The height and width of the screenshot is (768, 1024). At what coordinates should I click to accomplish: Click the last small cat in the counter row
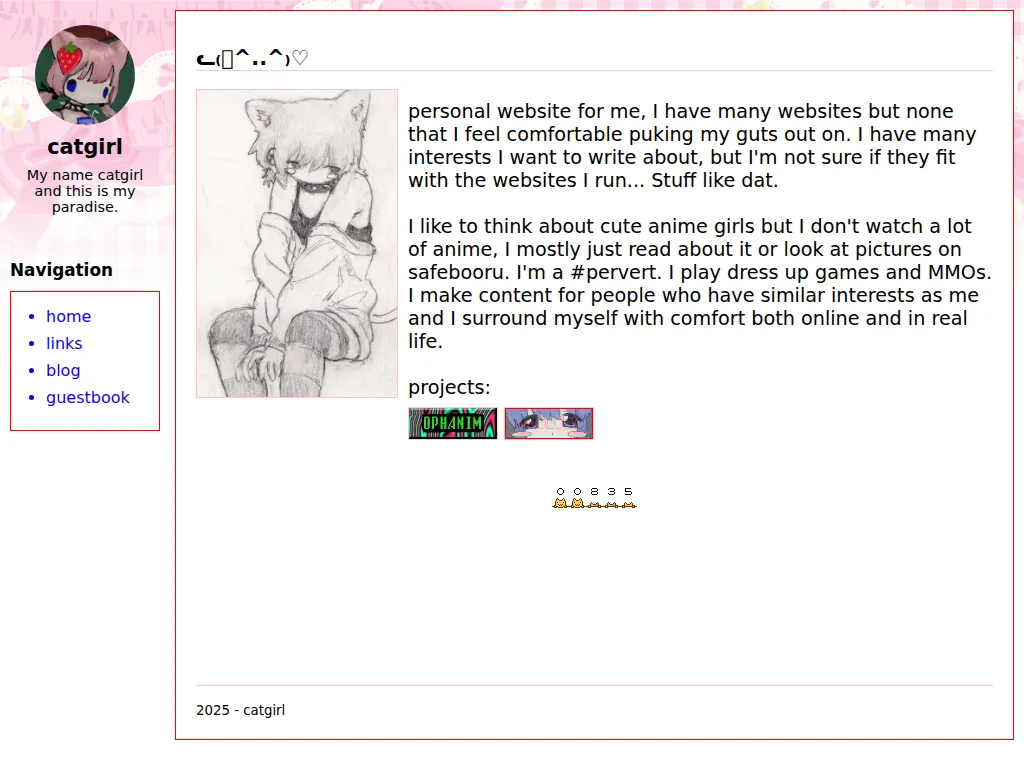[628, 504]
